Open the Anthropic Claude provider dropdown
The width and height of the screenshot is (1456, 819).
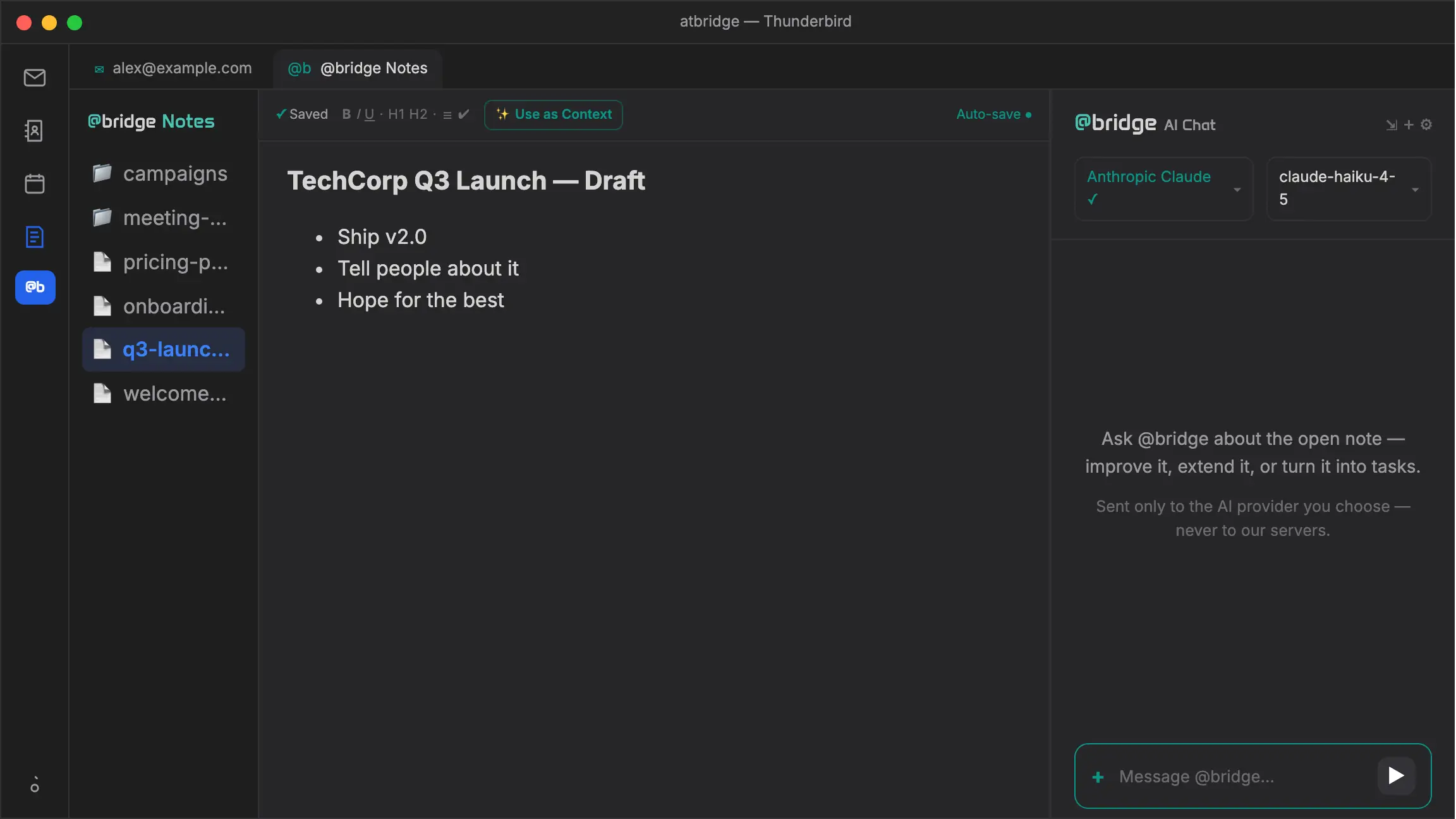1164,188
